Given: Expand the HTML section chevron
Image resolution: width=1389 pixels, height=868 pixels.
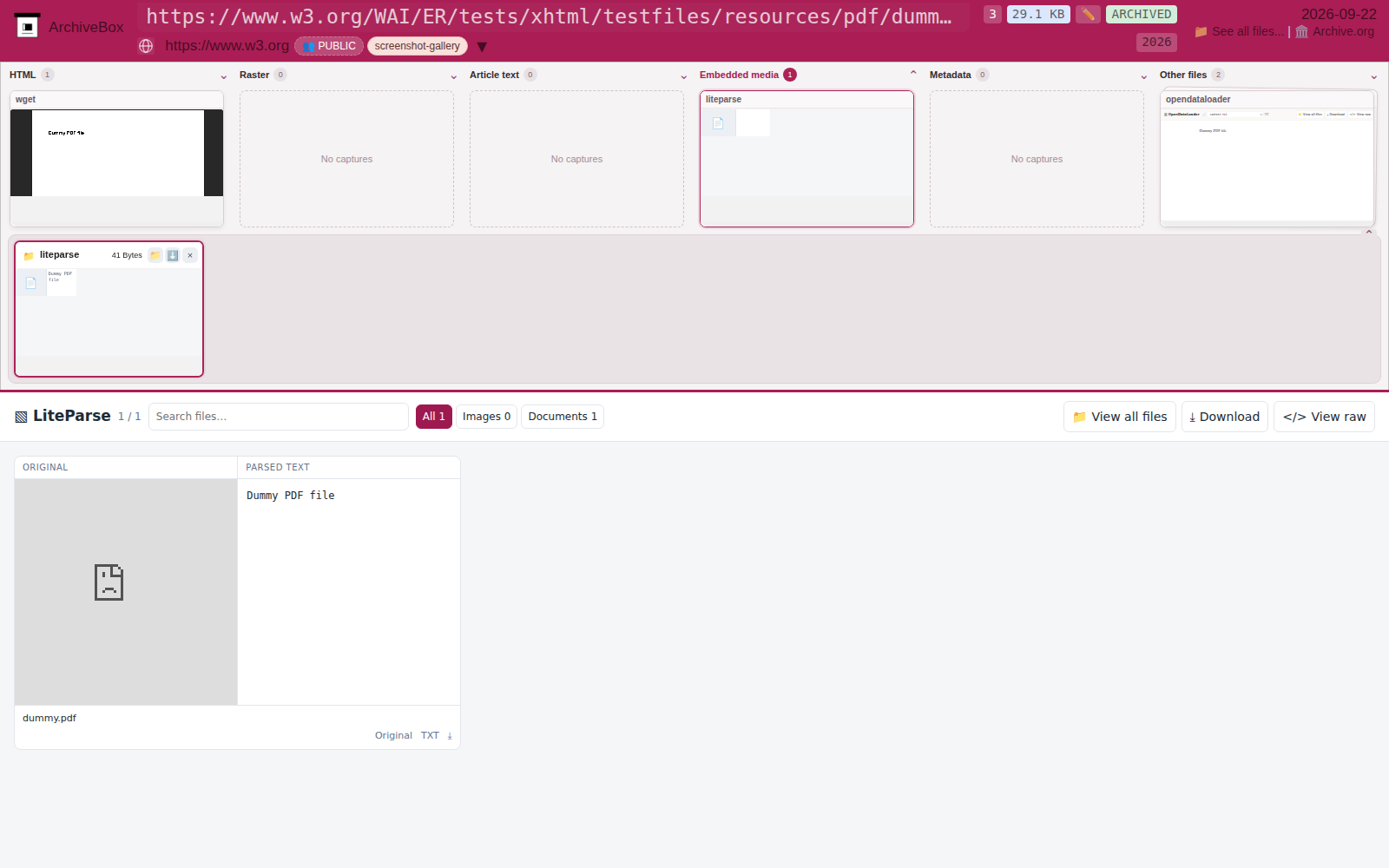Looking at the screenshot, I should click(x=223, y=76).
